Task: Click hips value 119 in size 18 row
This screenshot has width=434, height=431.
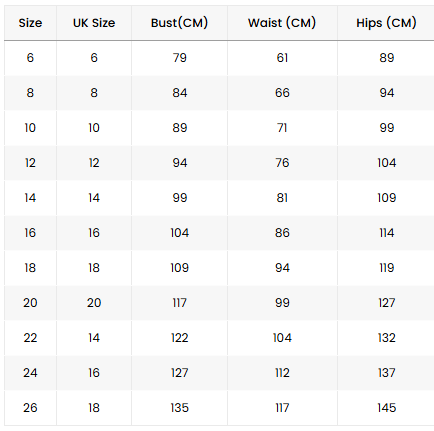Action: [387, 268]
